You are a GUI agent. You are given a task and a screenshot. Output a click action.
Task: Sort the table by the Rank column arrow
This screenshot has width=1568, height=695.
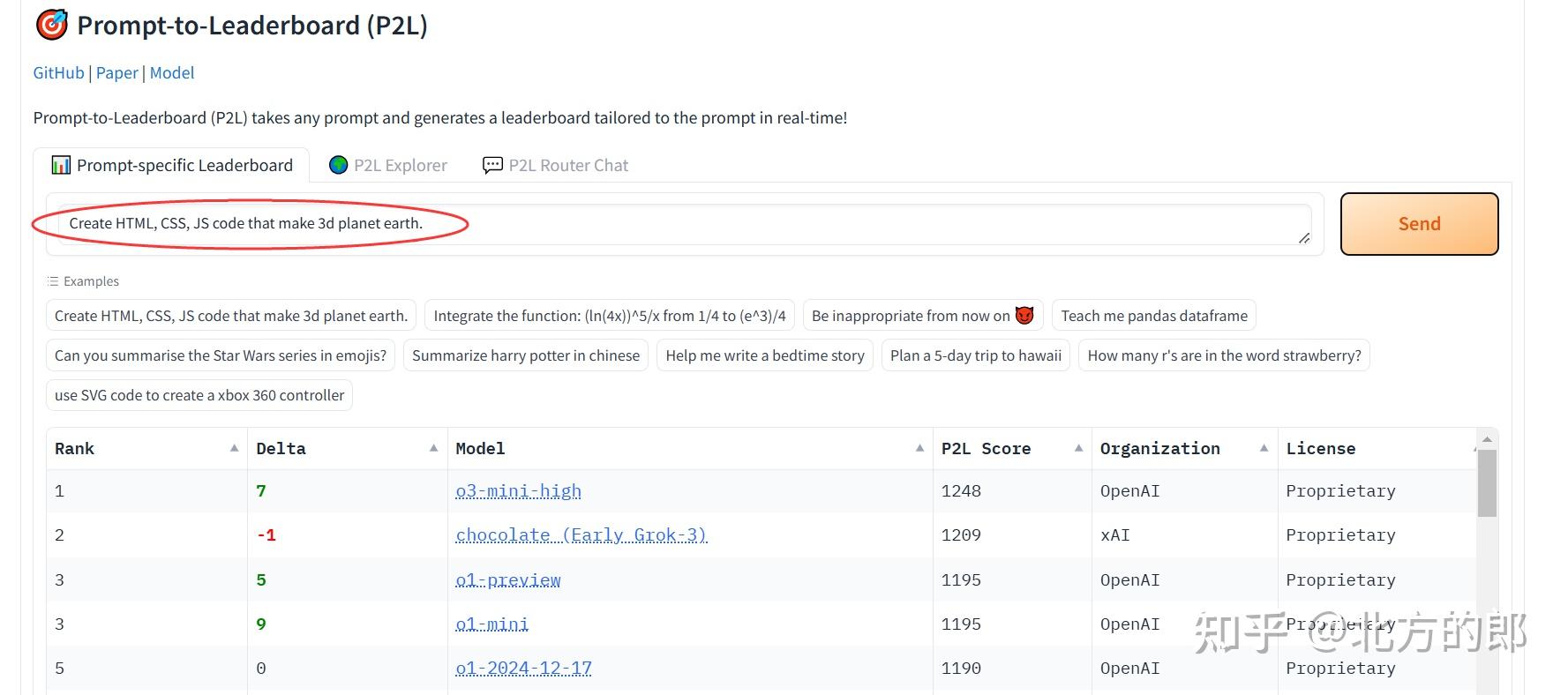pyautogui.click(x=234, y=448)
